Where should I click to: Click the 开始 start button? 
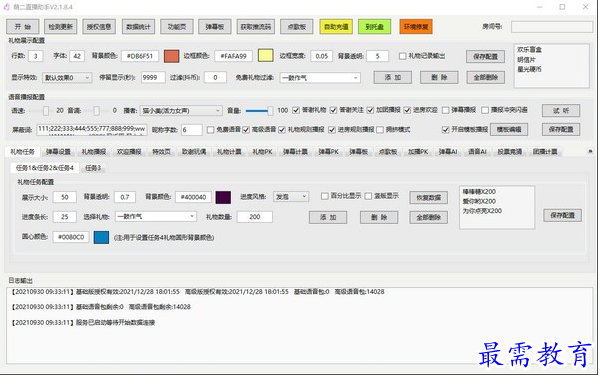(23, 27)
